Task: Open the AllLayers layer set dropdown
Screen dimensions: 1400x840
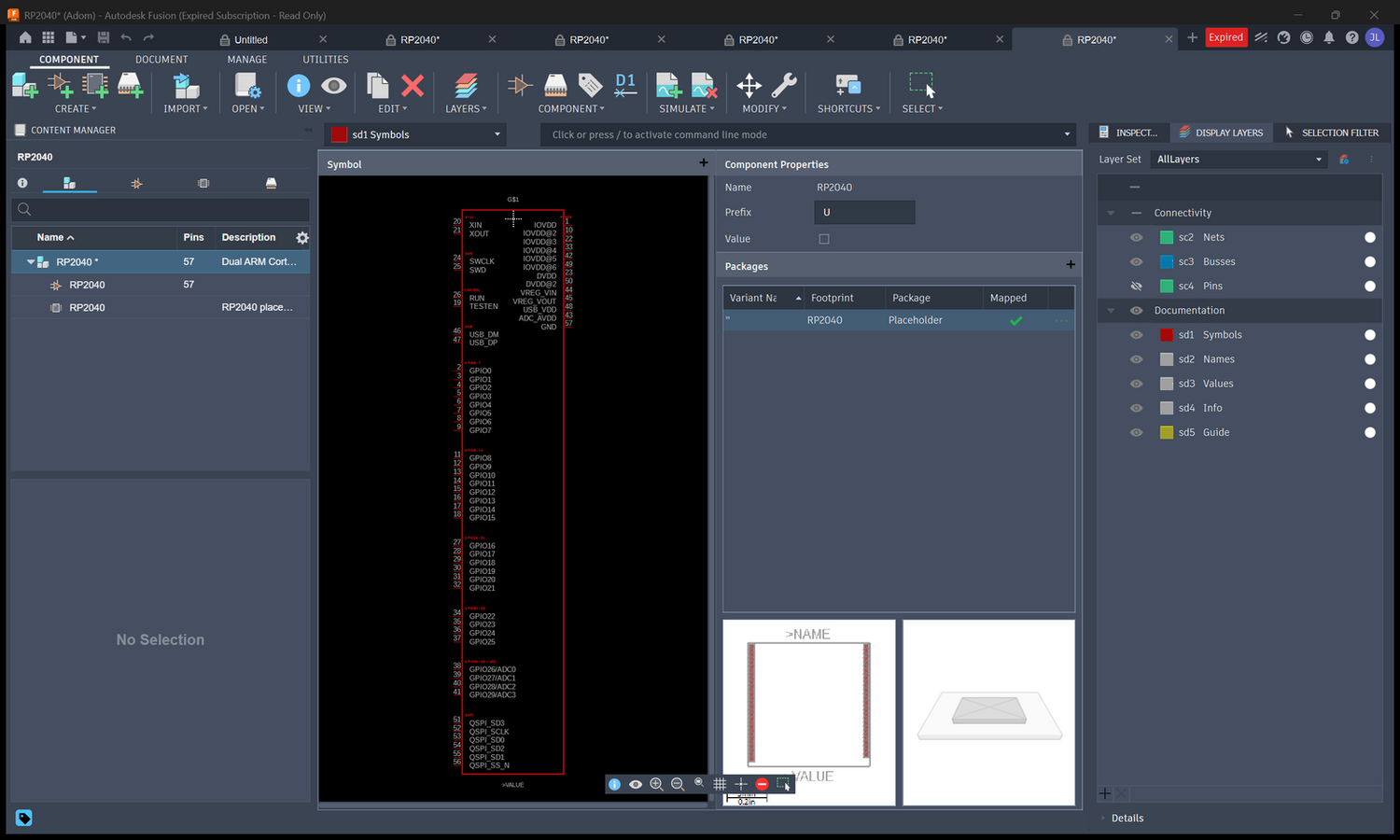Action: click(1239, 160)
